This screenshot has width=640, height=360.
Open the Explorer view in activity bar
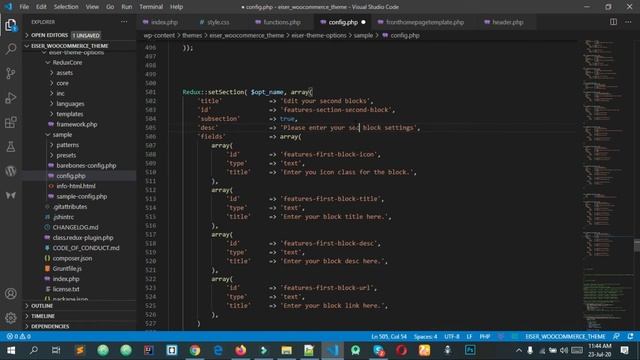pyautogui.click(x=11, y=25)
